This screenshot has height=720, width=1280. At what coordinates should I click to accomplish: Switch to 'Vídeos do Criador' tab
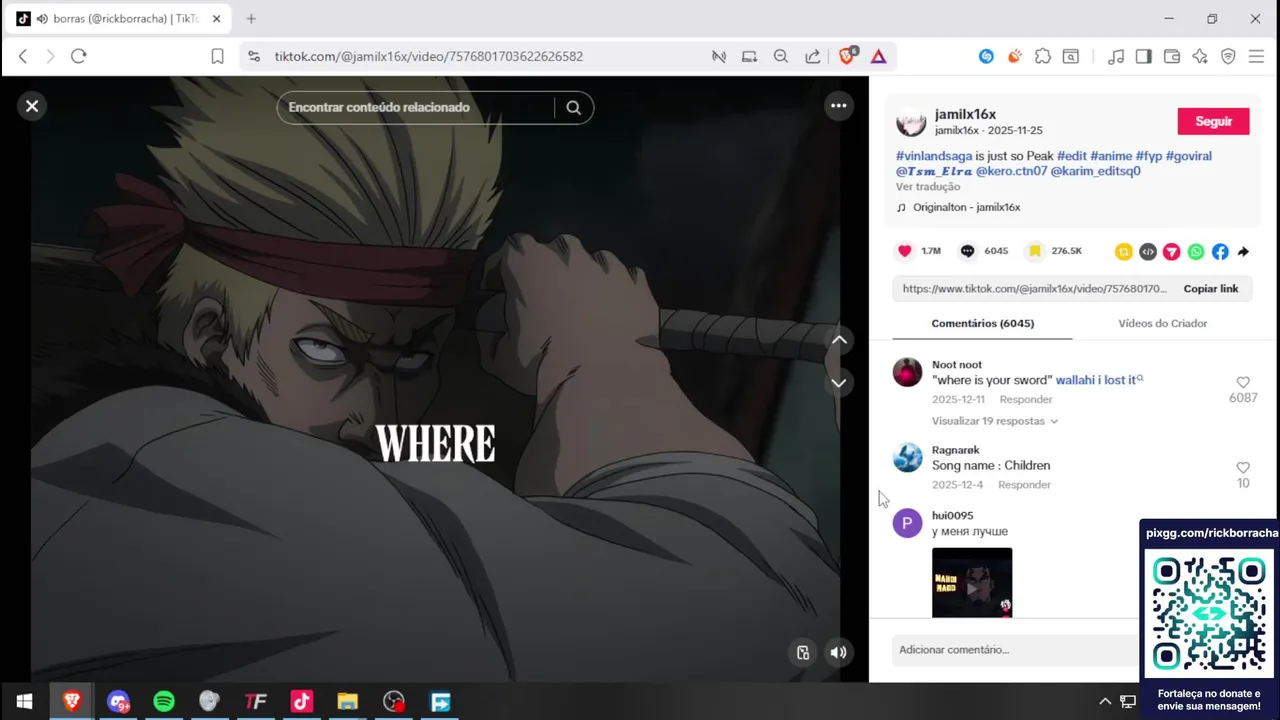click(1162, 324)
